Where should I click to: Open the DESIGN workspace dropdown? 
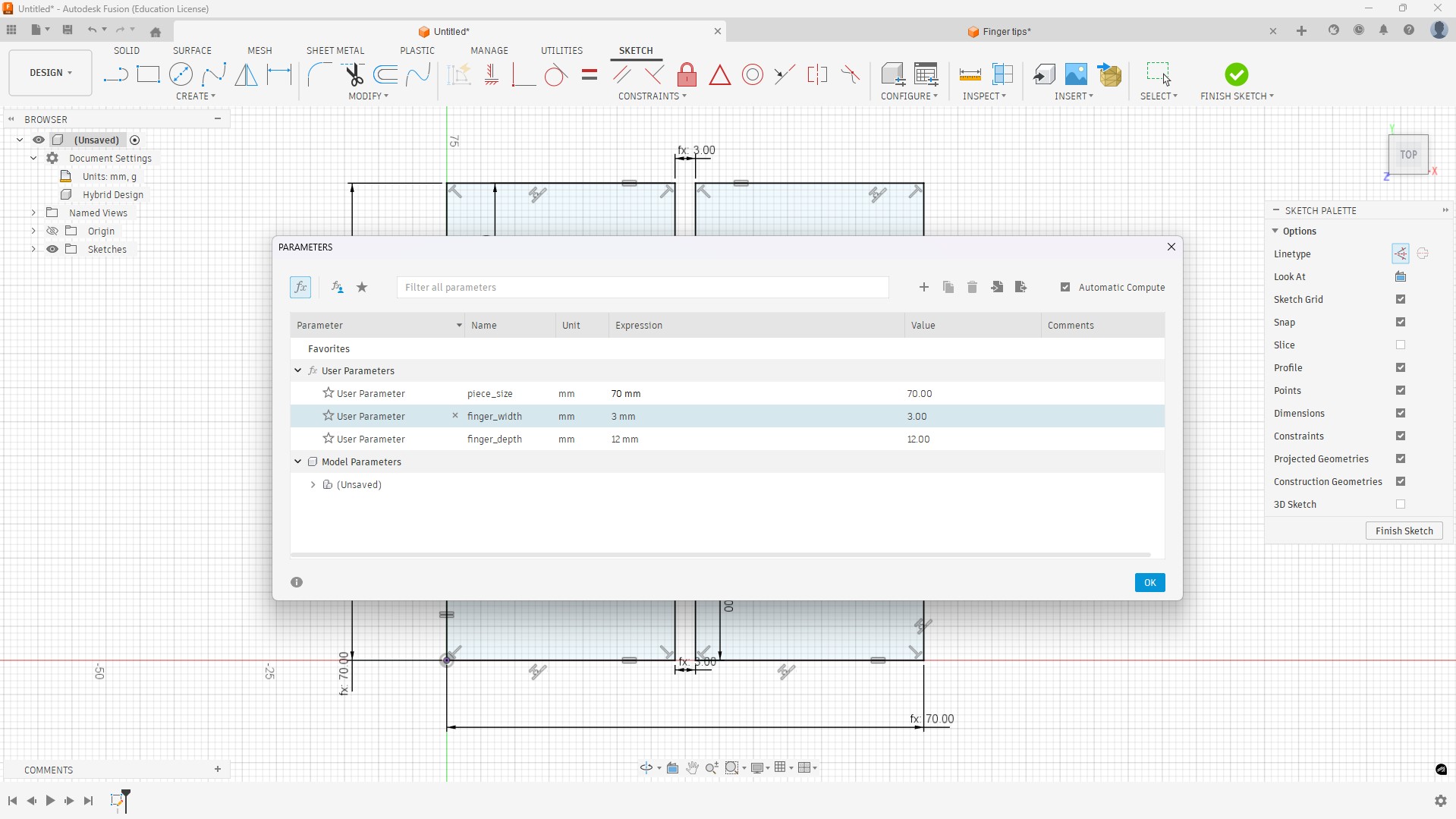(50, 73)
